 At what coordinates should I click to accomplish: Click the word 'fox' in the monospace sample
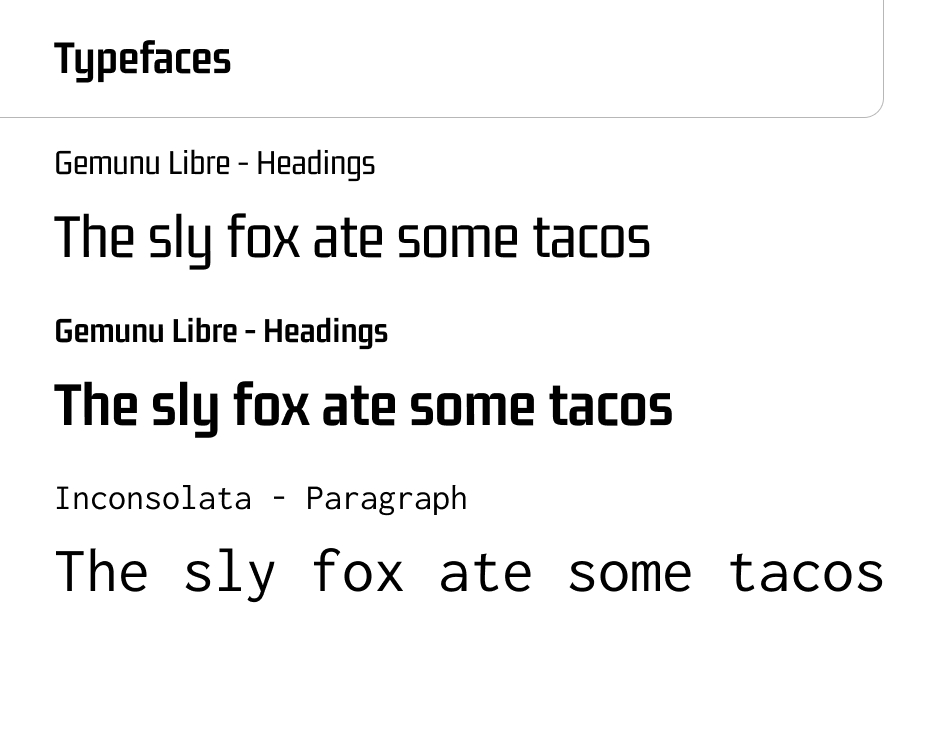pos(358,571)
